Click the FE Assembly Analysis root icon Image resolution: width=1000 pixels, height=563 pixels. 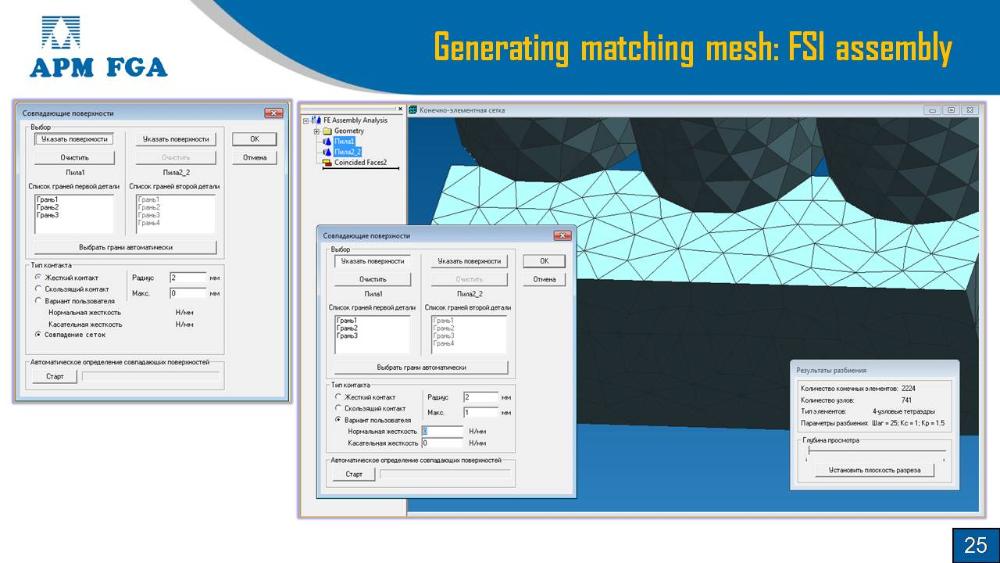click(316, 120)
